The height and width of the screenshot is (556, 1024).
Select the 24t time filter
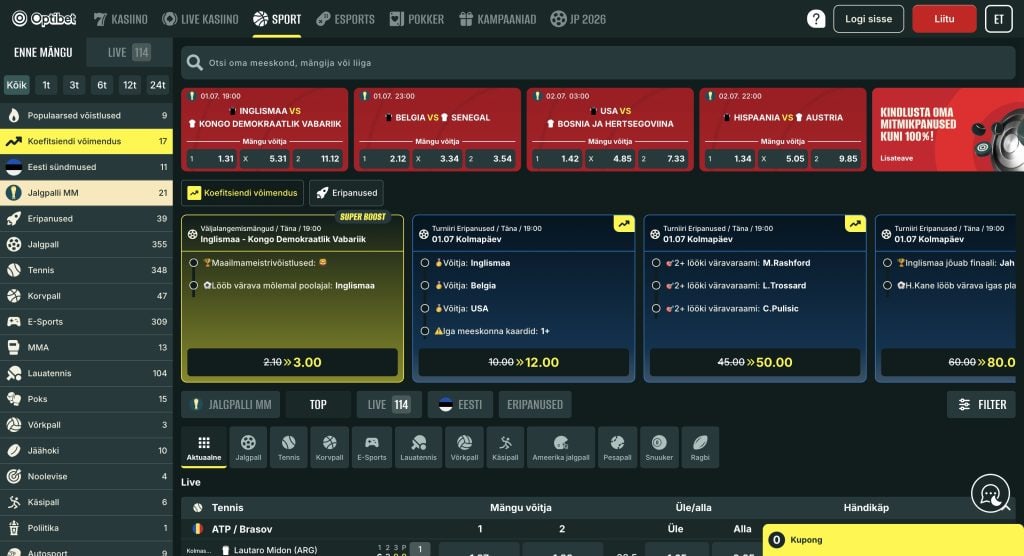pyautogui.click(x=157, y=85)
